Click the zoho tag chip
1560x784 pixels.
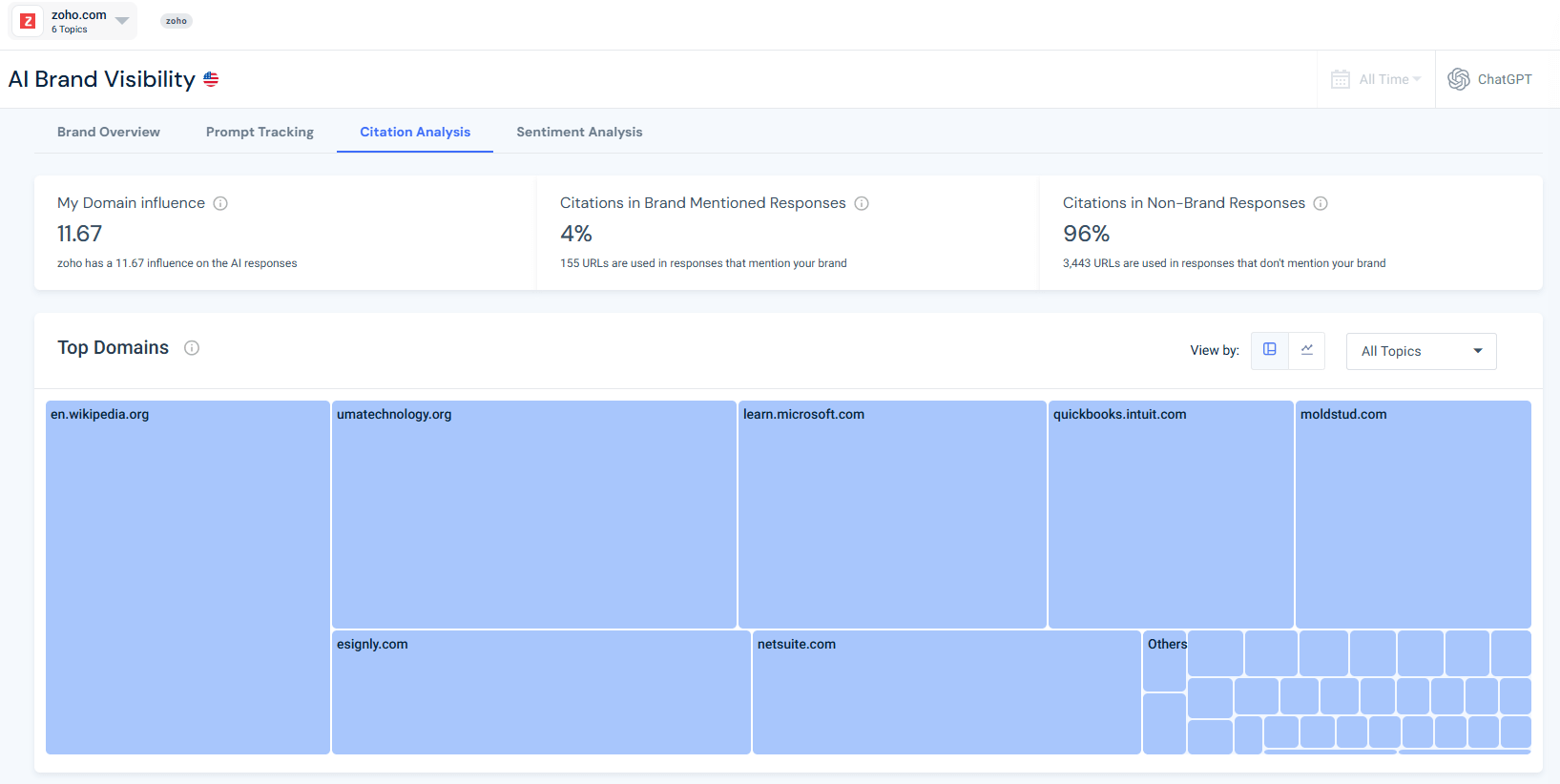click(x=177, y=21)
